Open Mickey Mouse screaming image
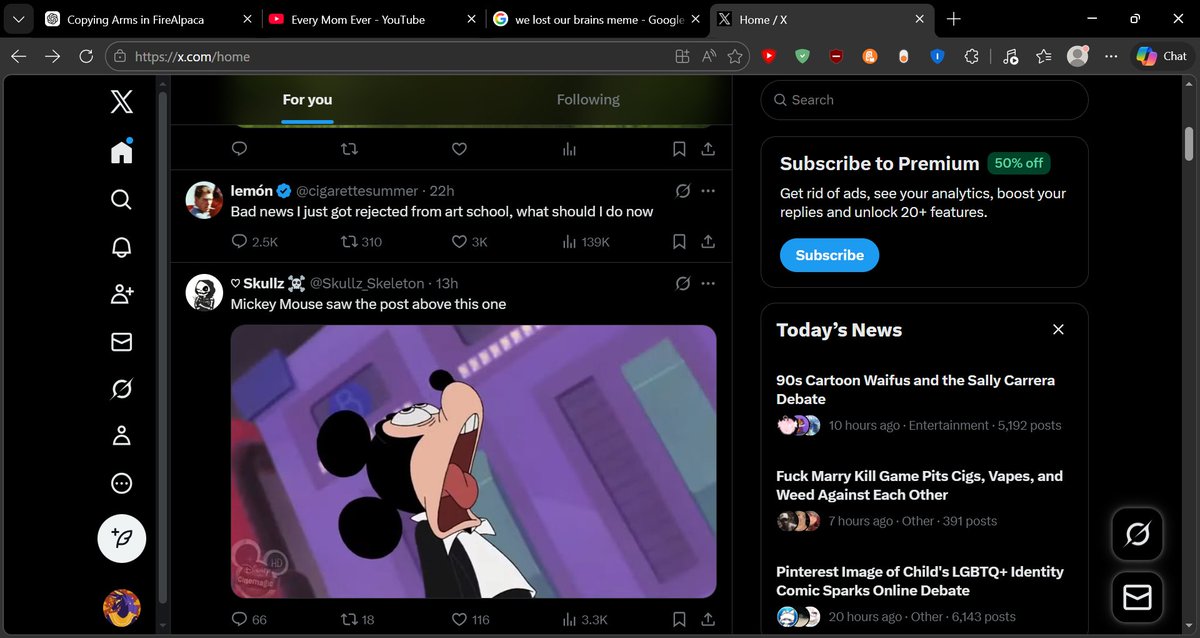This screenshot has width=1200, height=638. point(474,461)
